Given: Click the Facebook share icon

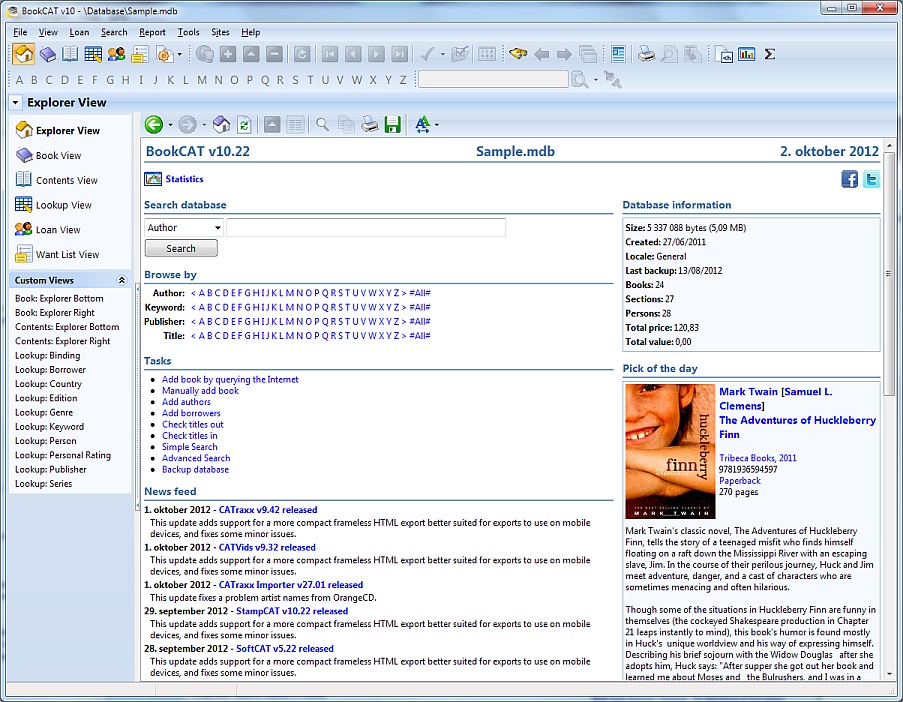Looking at the screenshot, I should (849, 179).
